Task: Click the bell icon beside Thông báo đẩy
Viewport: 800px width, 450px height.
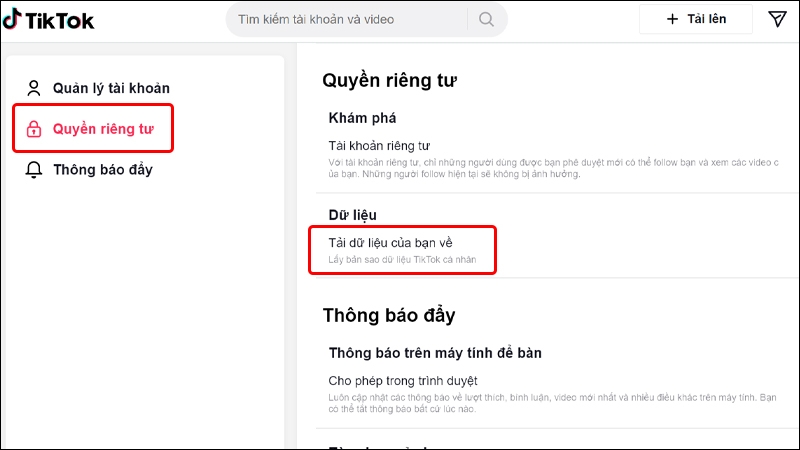Action: [34, 170]
